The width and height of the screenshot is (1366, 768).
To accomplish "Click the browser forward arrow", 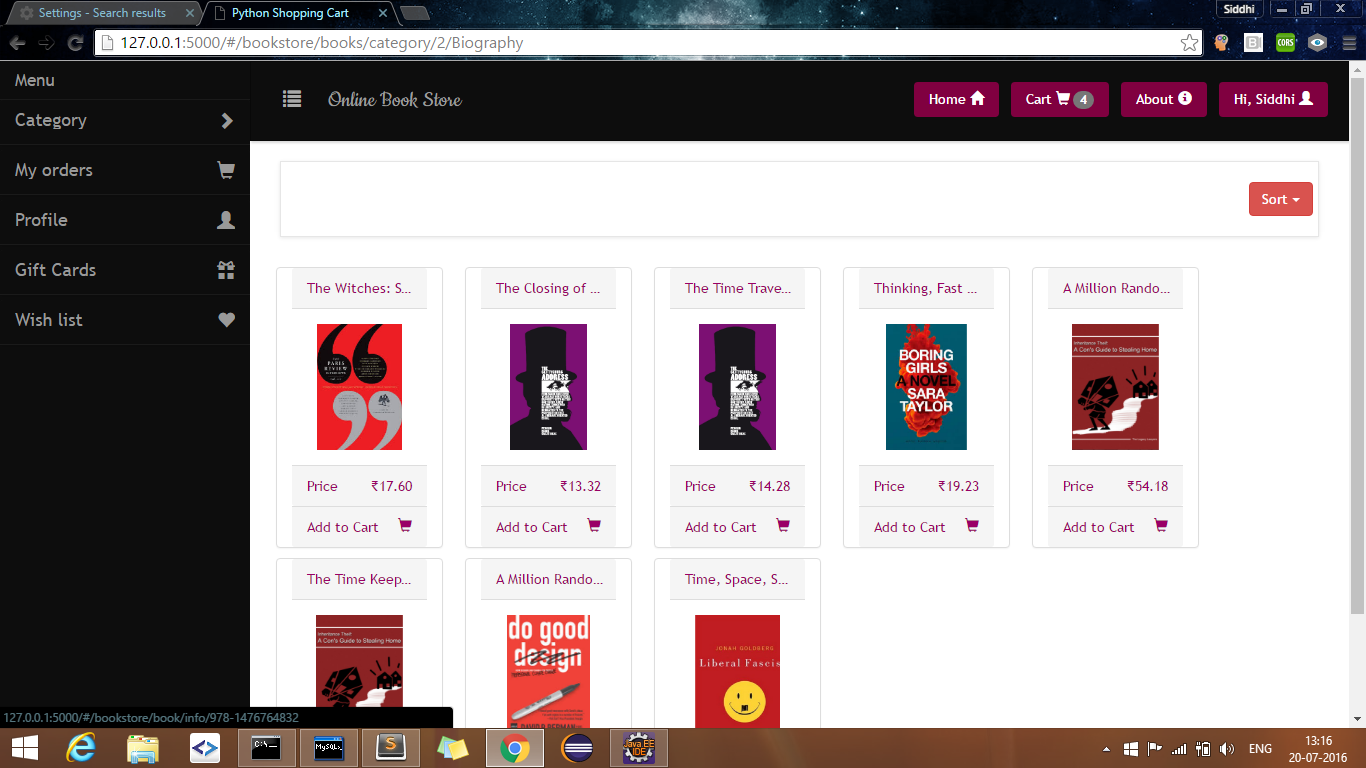I will click(x=46, y=43).
